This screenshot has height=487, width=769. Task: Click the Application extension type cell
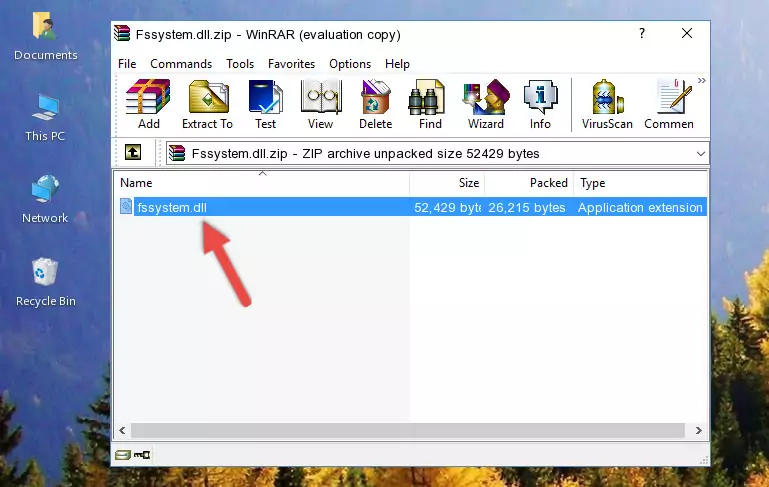[x=640, y=207]
